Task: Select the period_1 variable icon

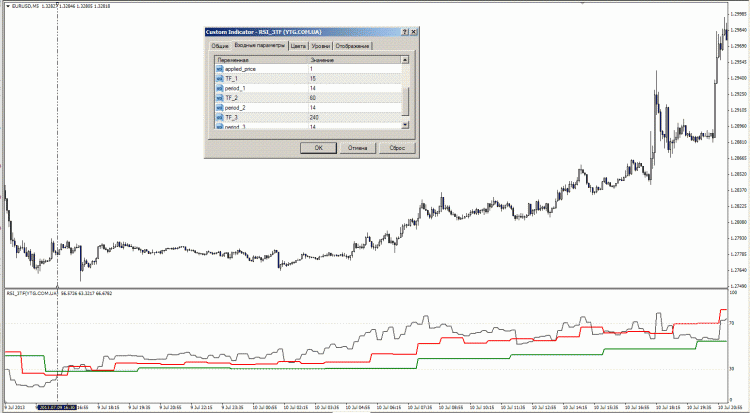Action: [221, 89]
